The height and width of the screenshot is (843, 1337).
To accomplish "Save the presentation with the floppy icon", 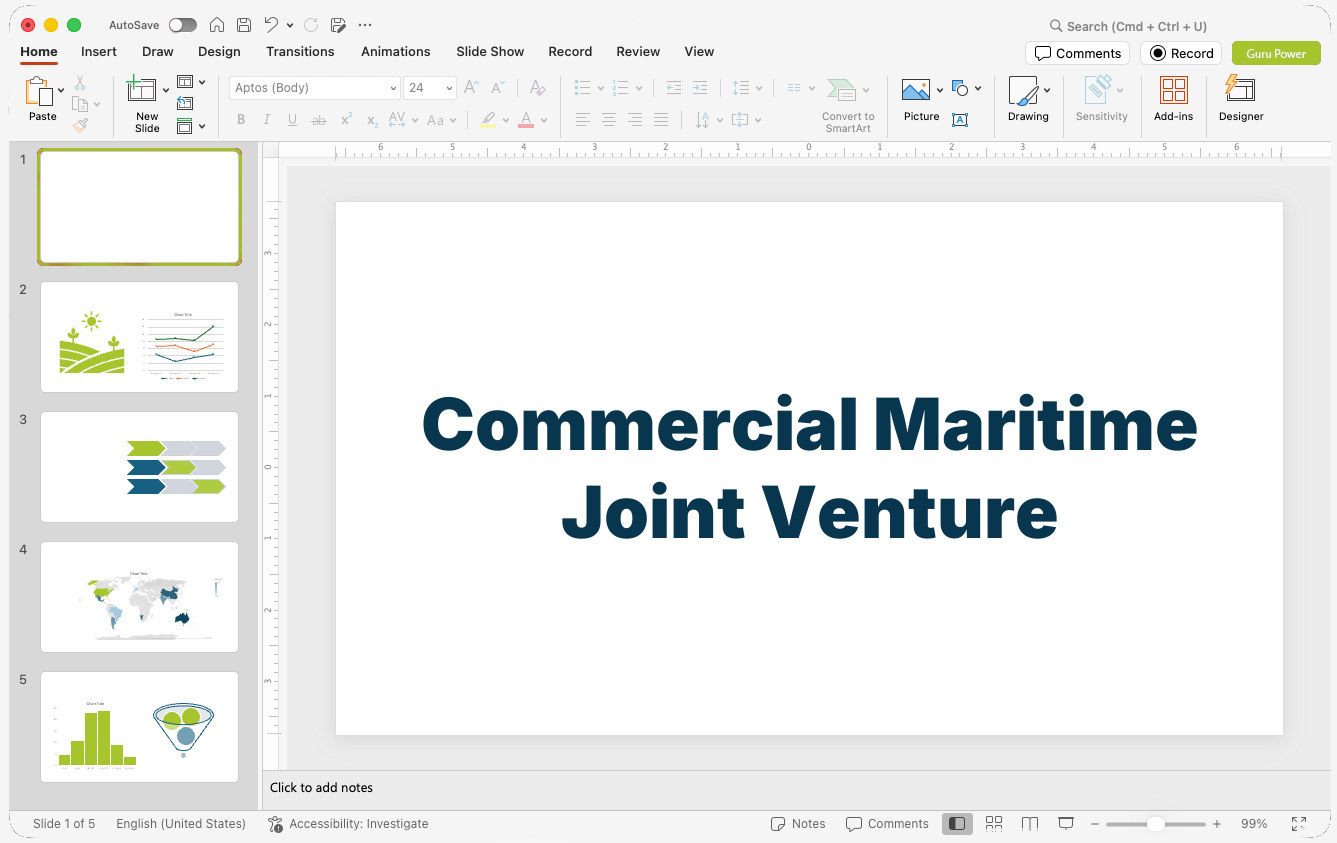I will tap(244, 25).
